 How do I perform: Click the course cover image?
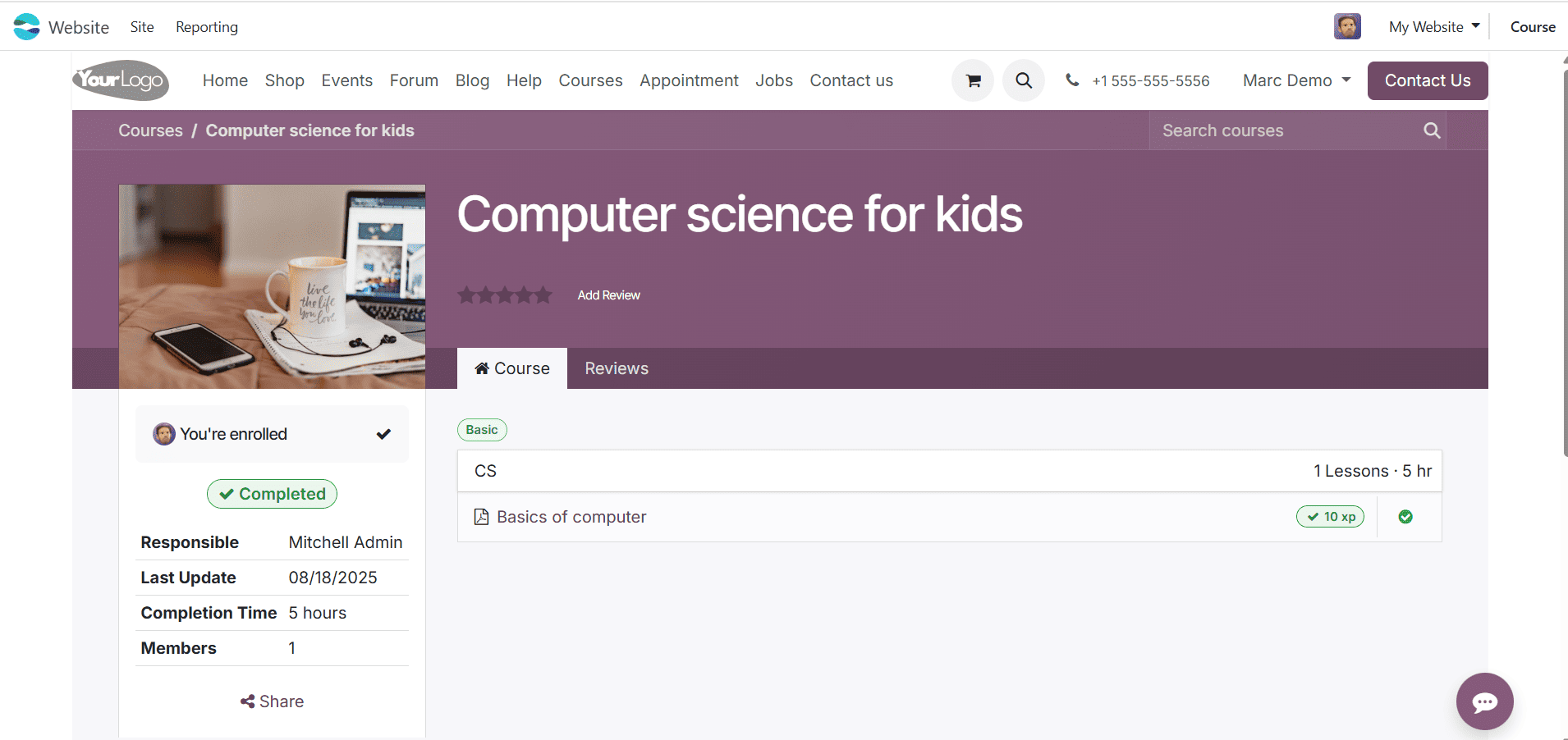tap(272, 286)
